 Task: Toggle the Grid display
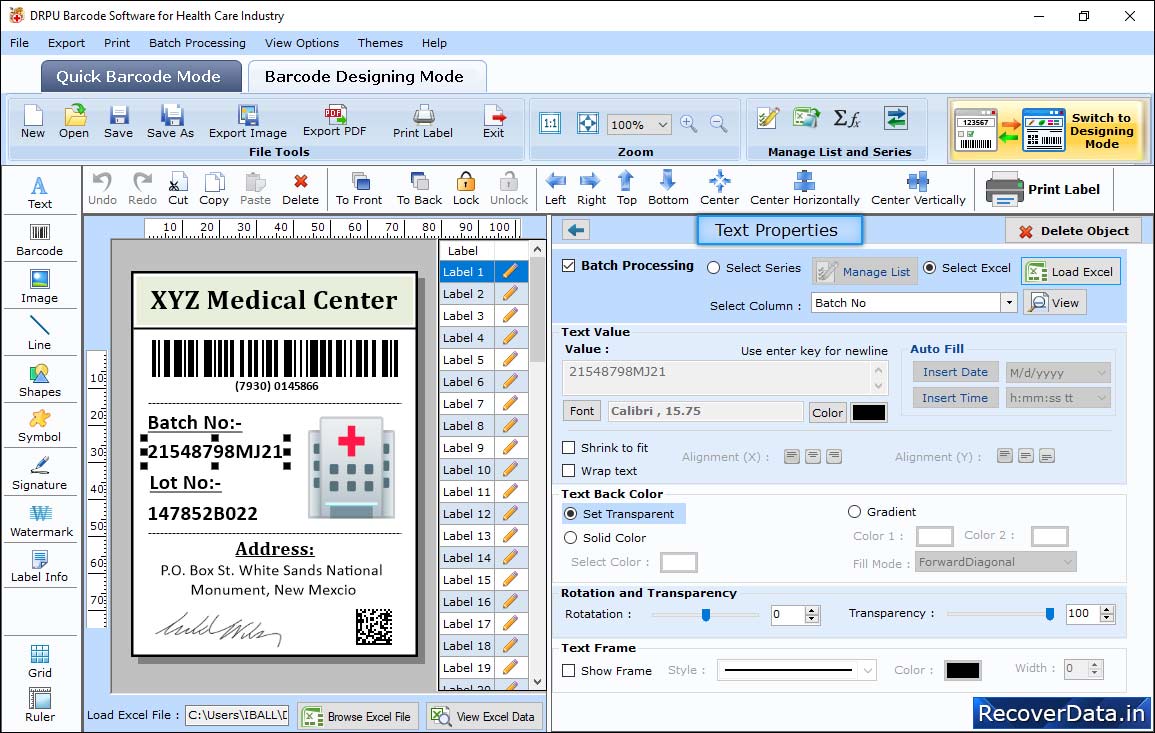click(x=40, y=661)
